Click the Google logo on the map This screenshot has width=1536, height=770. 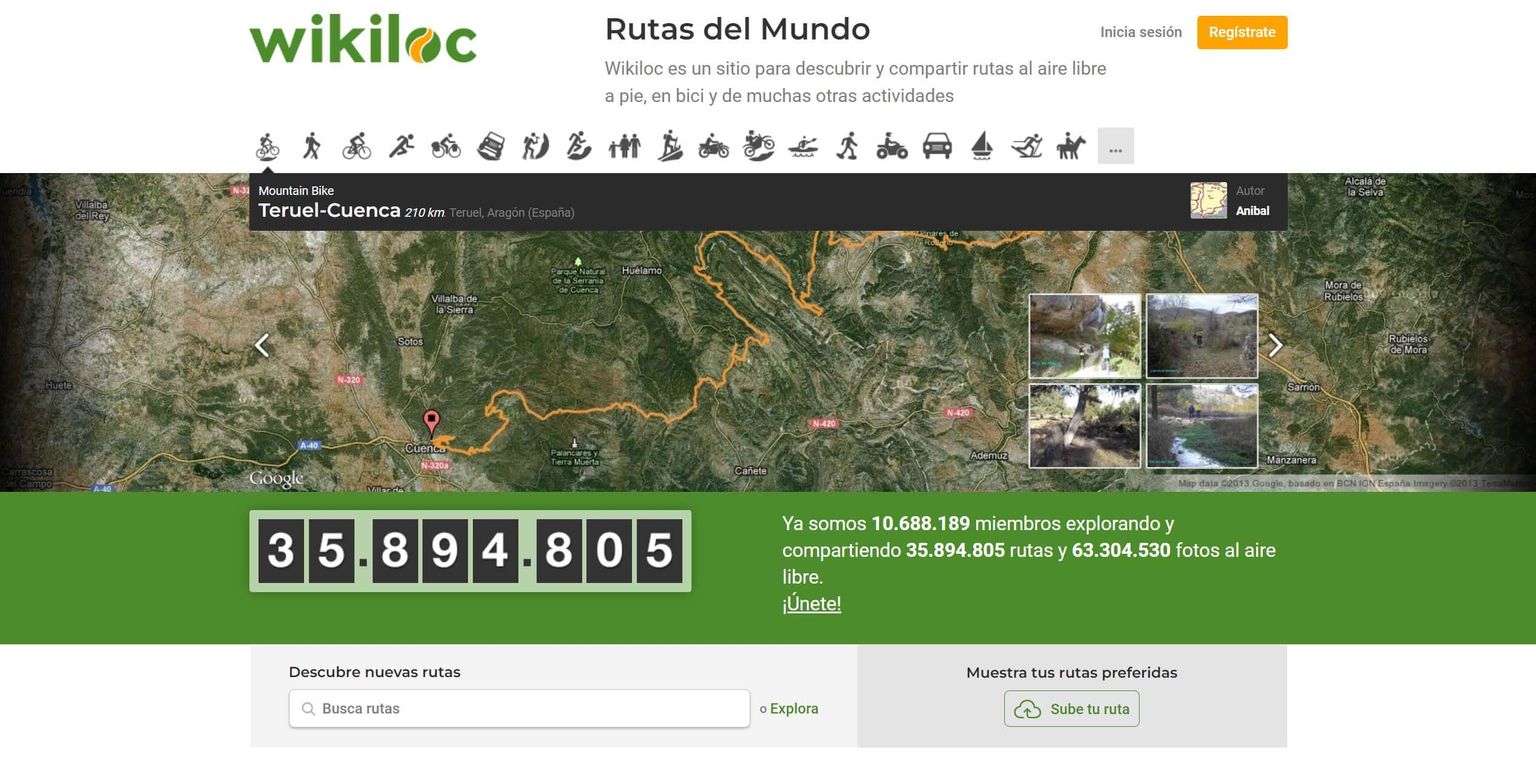pyautogui.click(x=276, y=479)
